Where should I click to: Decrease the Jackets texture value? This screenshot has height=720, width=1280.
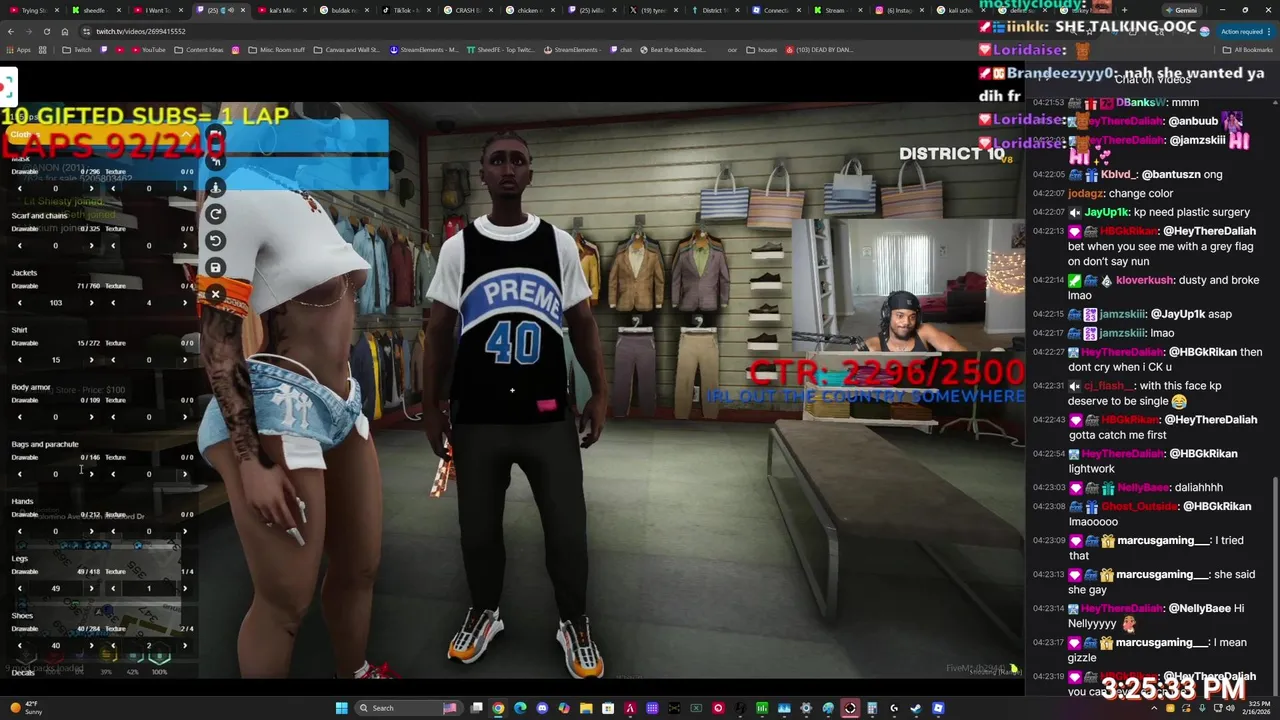coord(113,302)
